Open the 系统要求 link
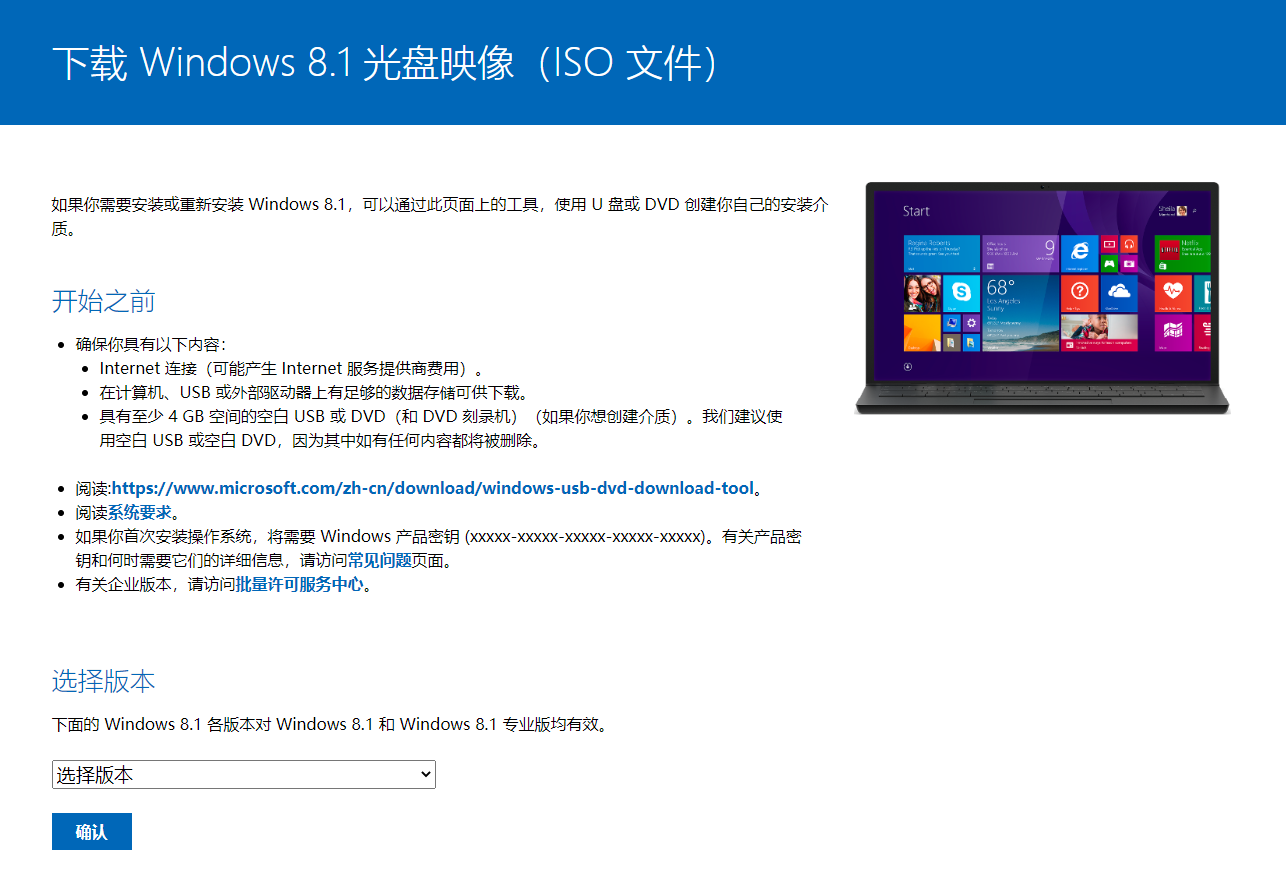 (x=140, y=513)
